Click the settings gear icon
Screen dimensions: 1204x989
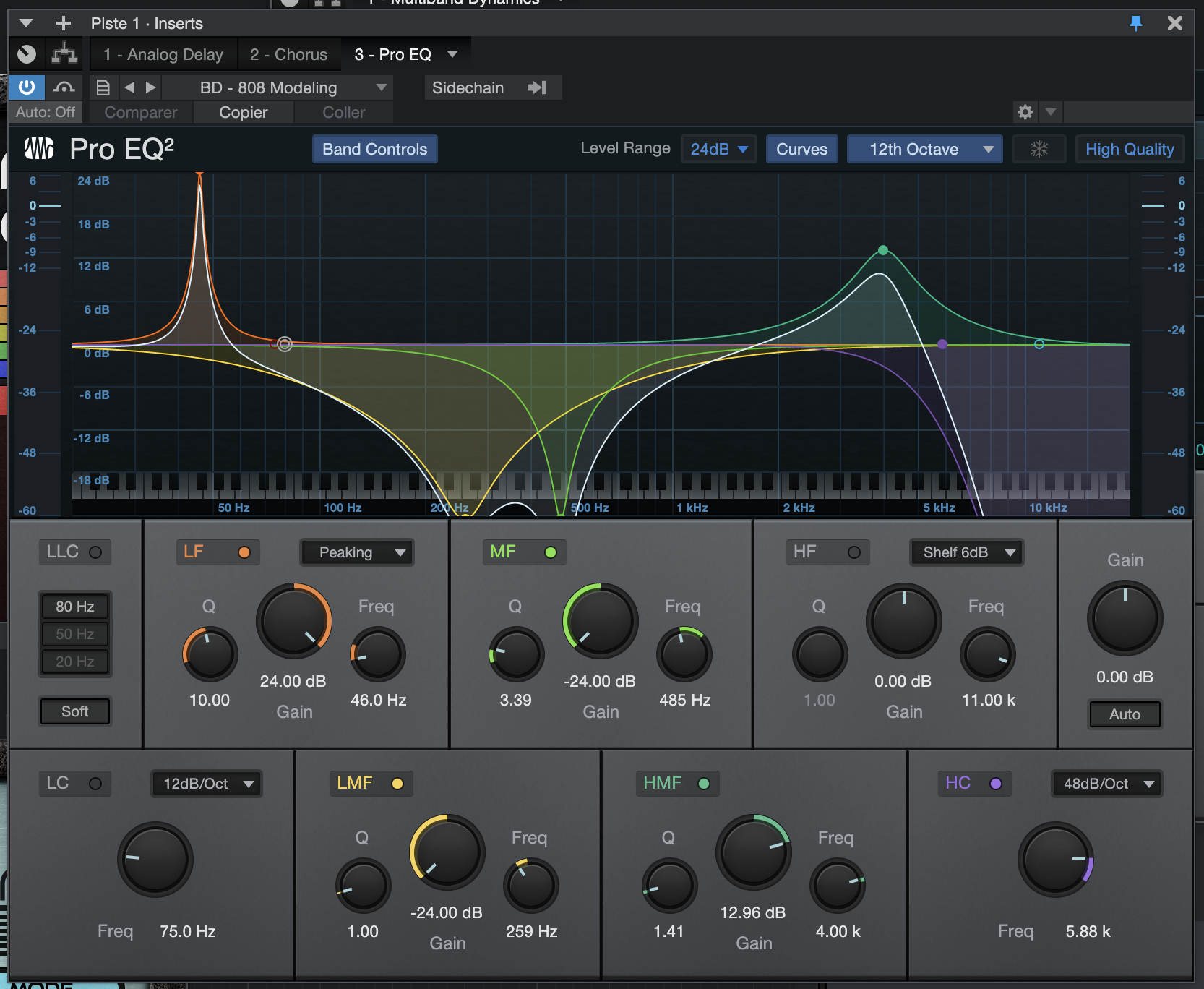(x=1025, y=112)
